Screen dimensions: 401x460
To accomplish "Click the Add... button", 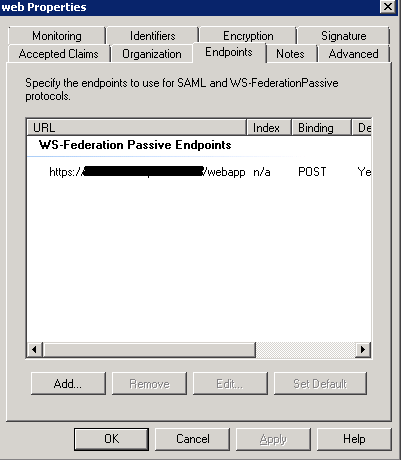I will tap(68, 384).
